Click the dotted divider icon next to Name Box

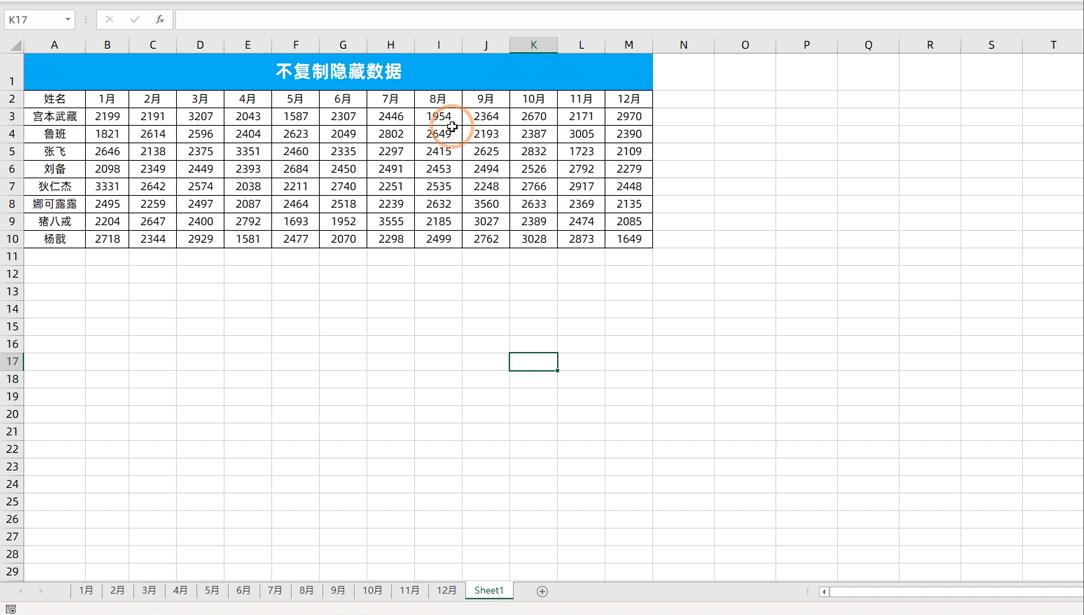click(x=87, y=18)
